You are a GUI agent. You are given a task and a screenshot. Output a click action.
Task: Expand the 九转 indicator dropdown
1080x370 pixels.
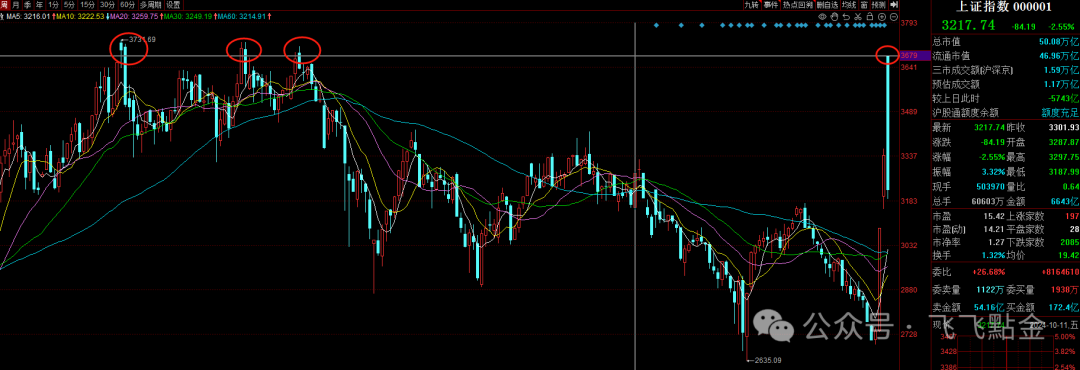pyautogui.click(x=752, y=5)
